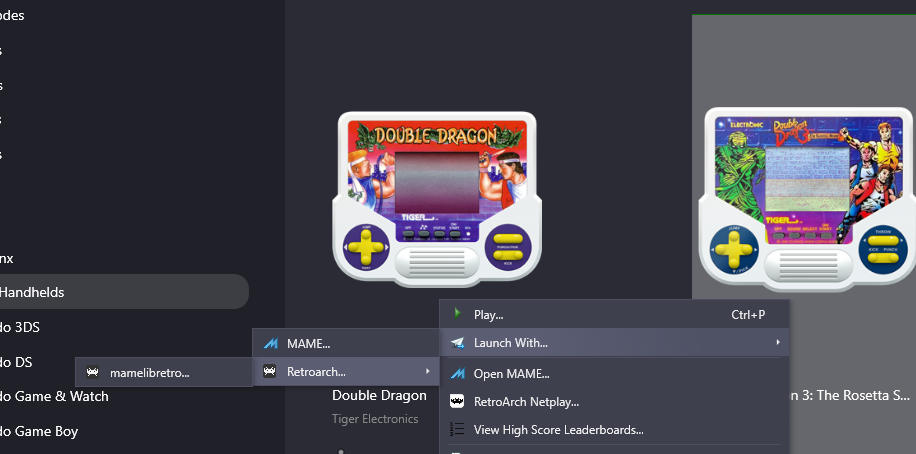Click the Retroarch icon in Launch With submenu
The height and width of the screenshot is (454, 916).
click(269, 371)
